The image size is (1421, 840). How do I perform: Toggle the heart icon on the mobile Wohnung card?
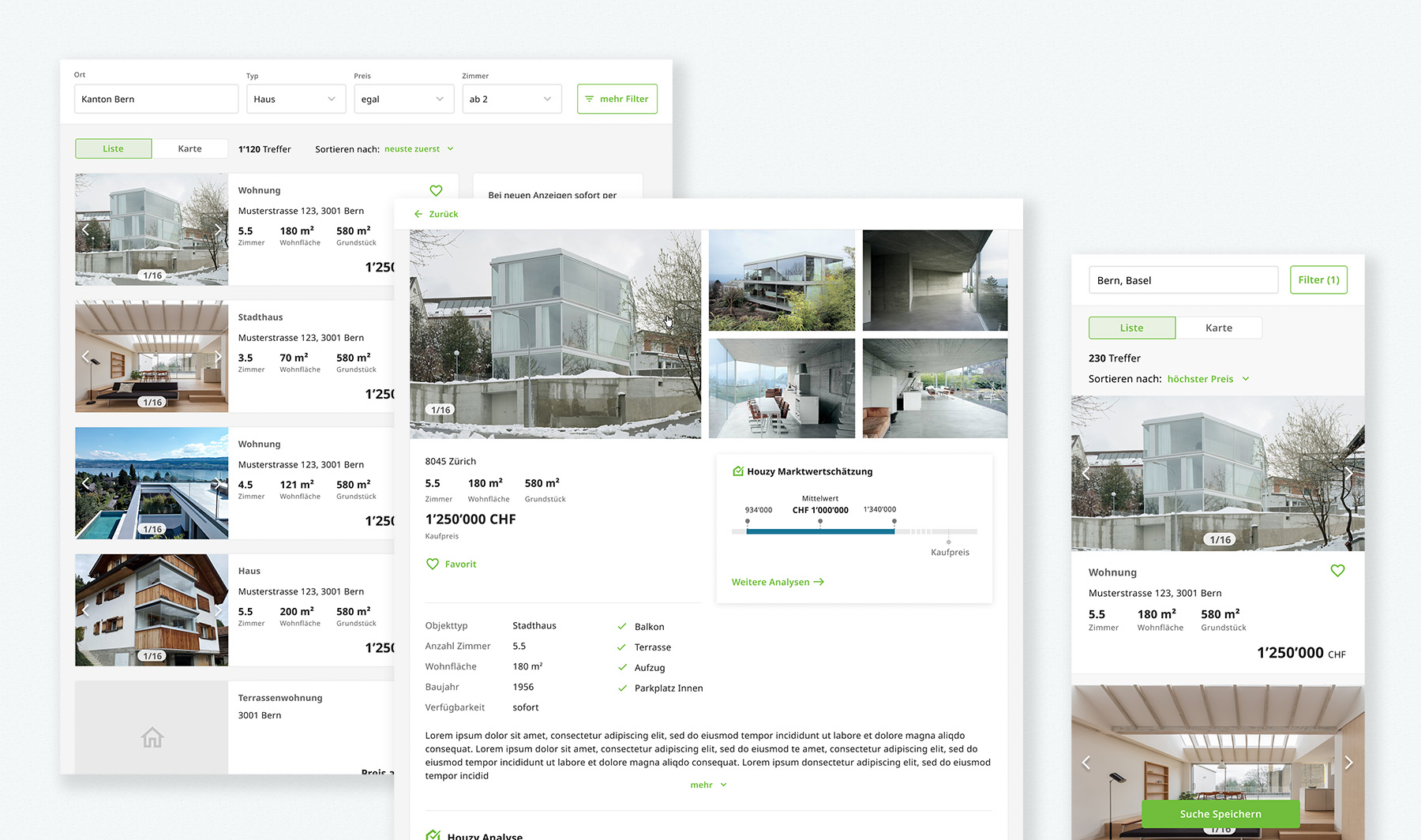[1337, 571]
